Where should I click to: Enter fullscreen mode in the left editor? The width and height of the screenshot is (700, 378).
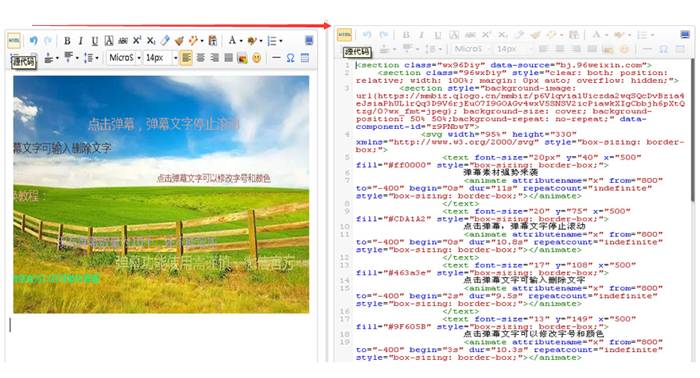[309, 41]
